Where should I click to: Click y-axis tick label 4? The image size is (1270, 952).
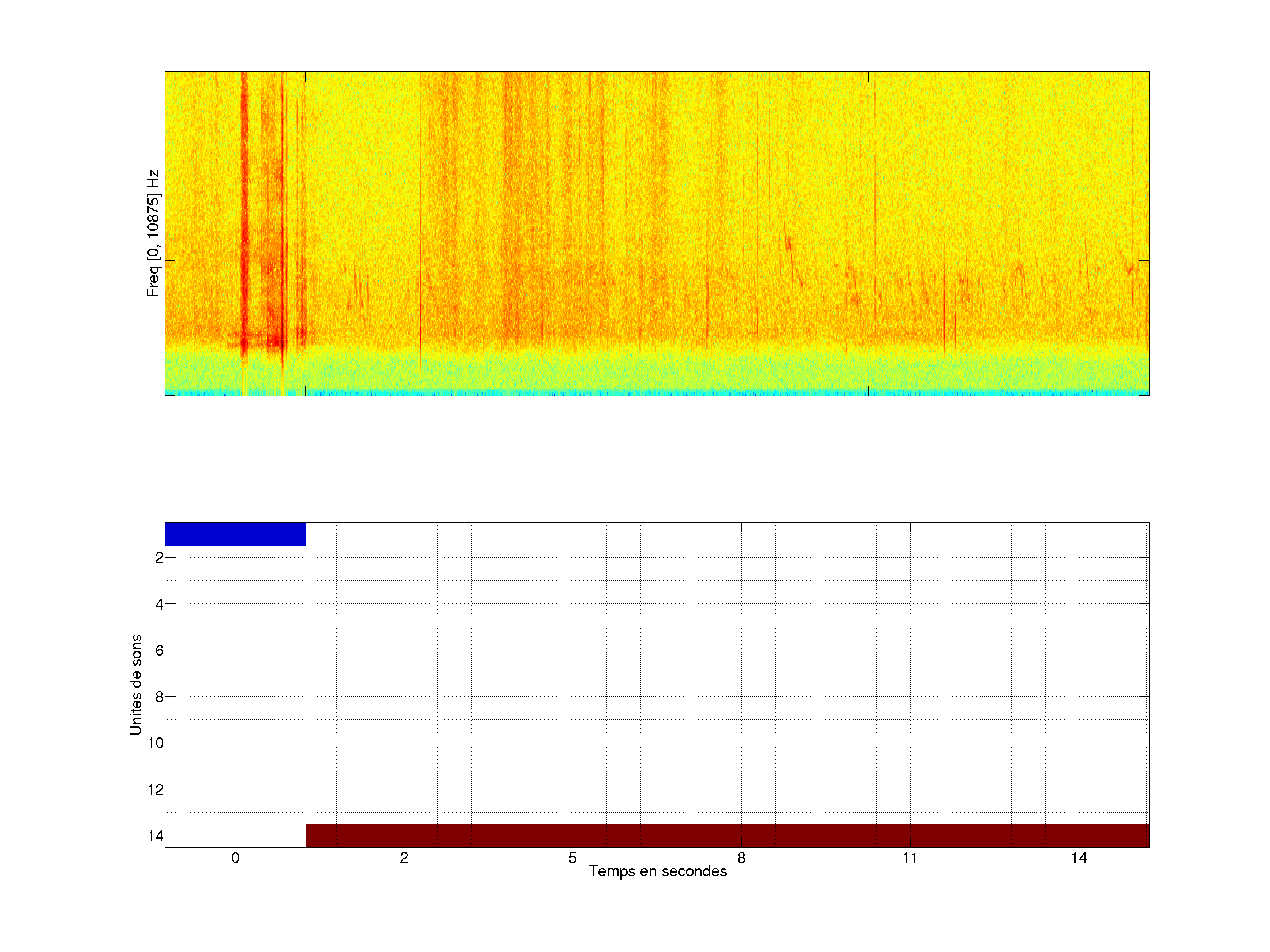point(159,604)
